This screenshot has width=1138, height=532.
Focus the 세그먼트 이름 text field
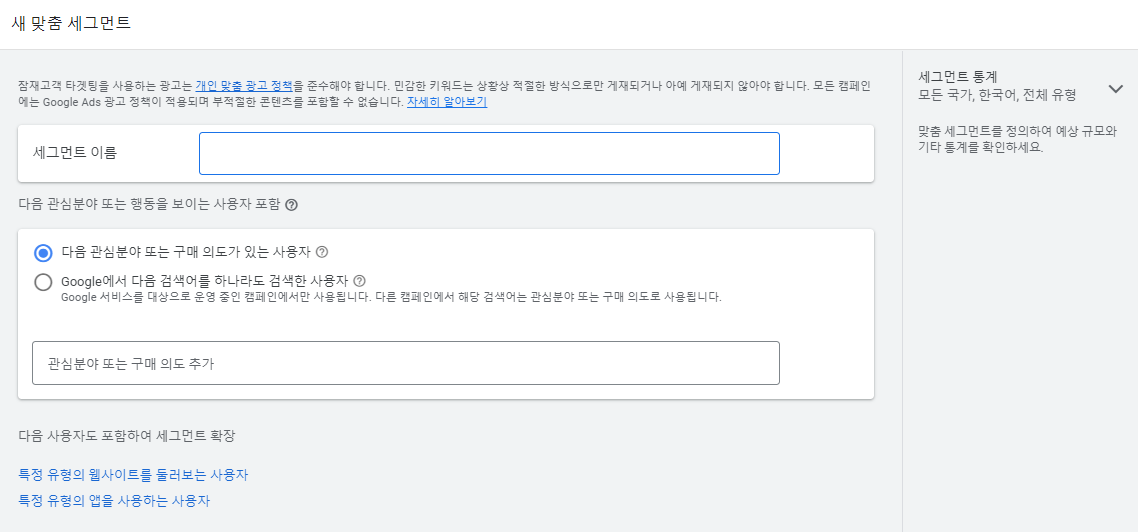click(x=489, y=153)
